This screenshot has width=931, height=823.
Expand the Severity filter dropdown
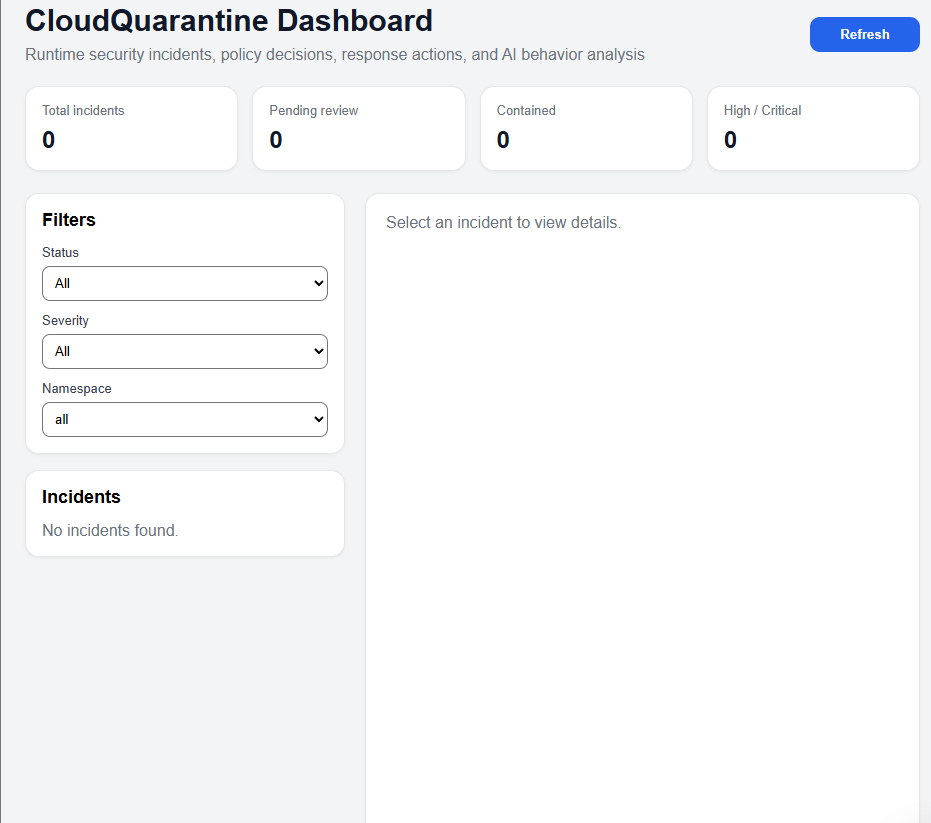point(184,351)
